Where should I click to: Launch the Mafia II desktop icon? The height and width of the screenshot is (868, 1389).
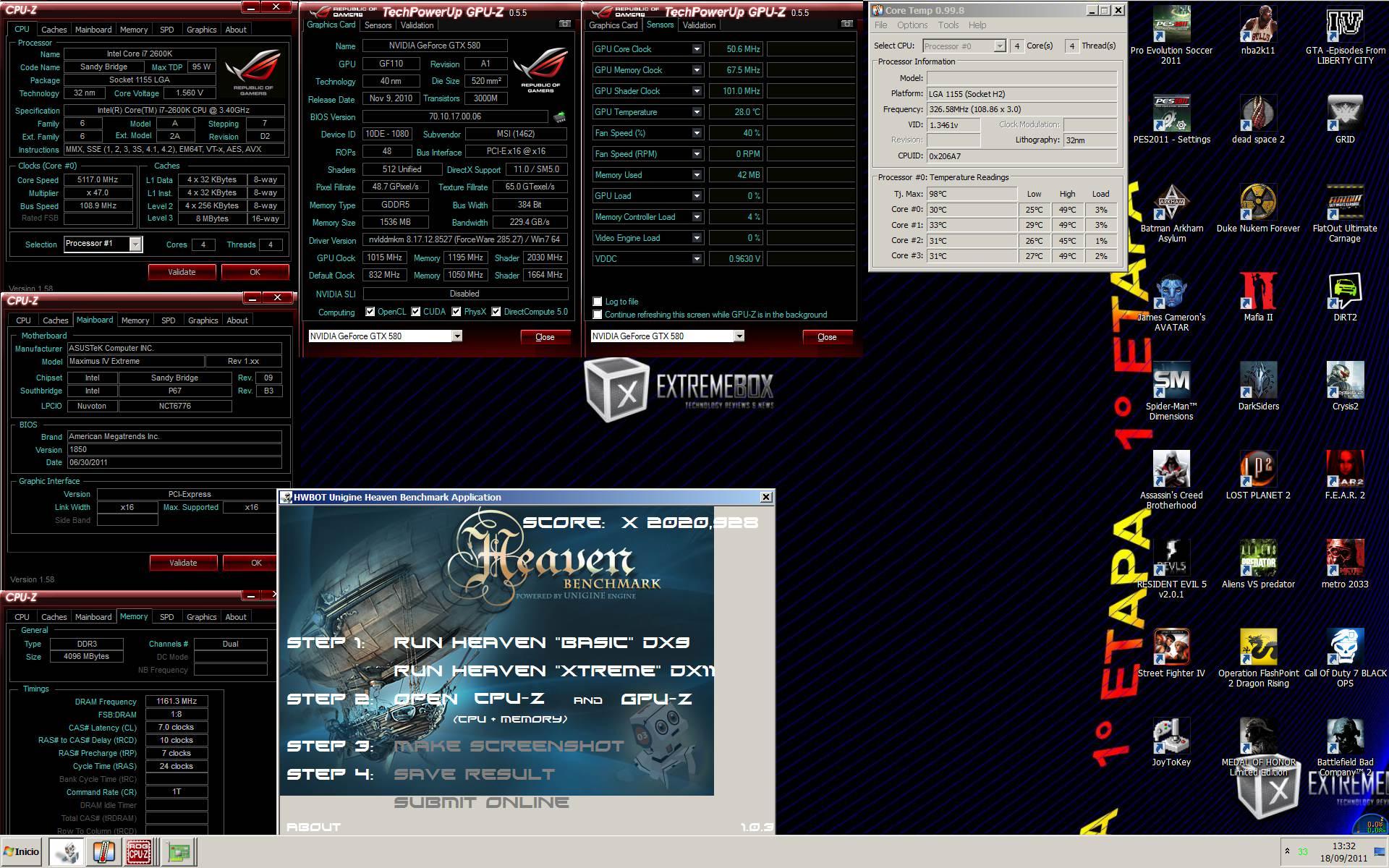tap(1258, 298)
